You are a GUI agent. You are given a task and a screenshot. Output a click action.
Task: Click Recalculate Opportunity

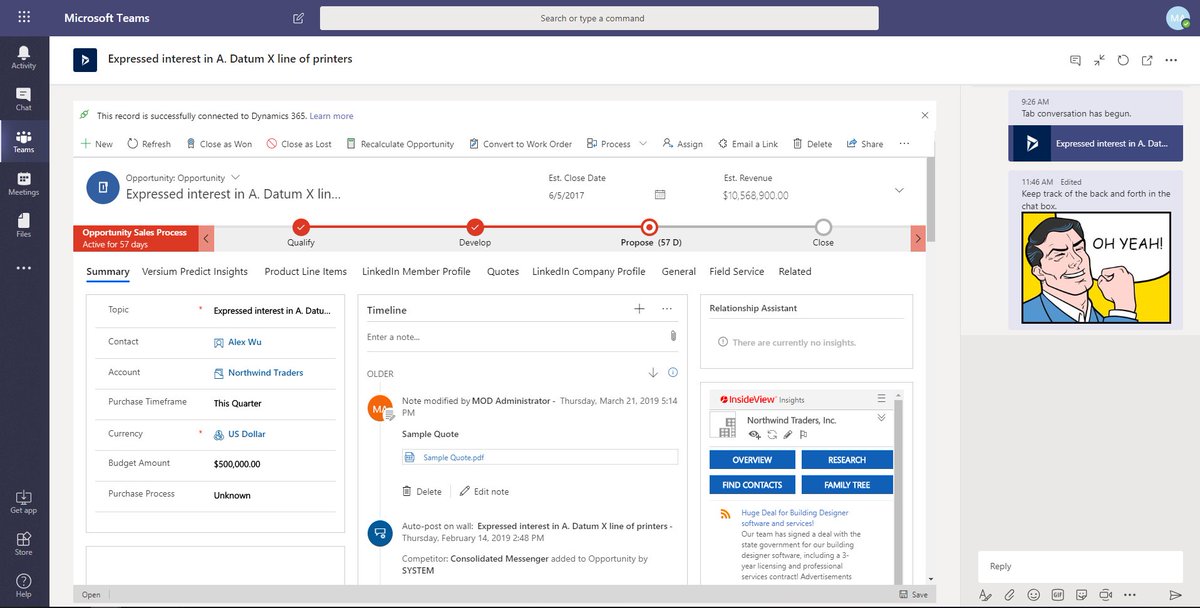[x=400, y=144]
